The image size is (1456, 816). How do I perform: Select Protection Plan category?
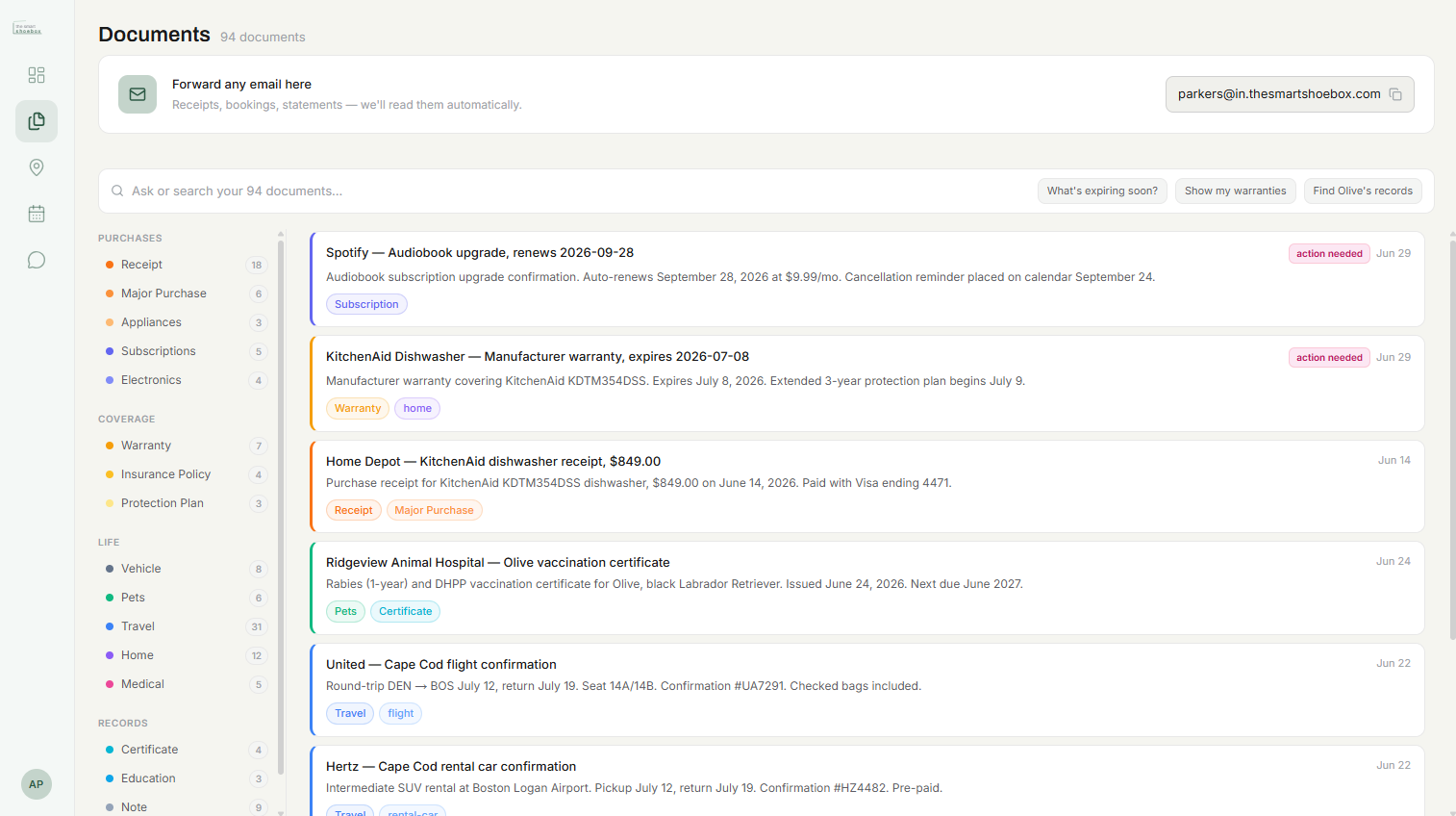pyautogui.click(x=185, y=503)
